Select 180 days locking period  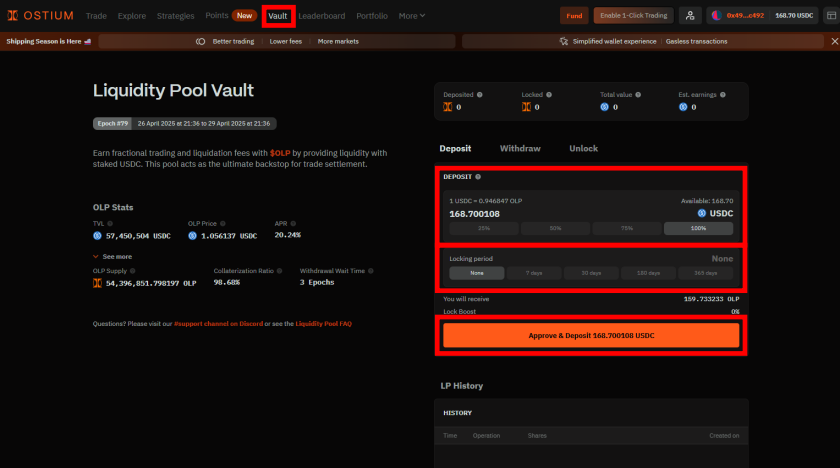[648, 273]
